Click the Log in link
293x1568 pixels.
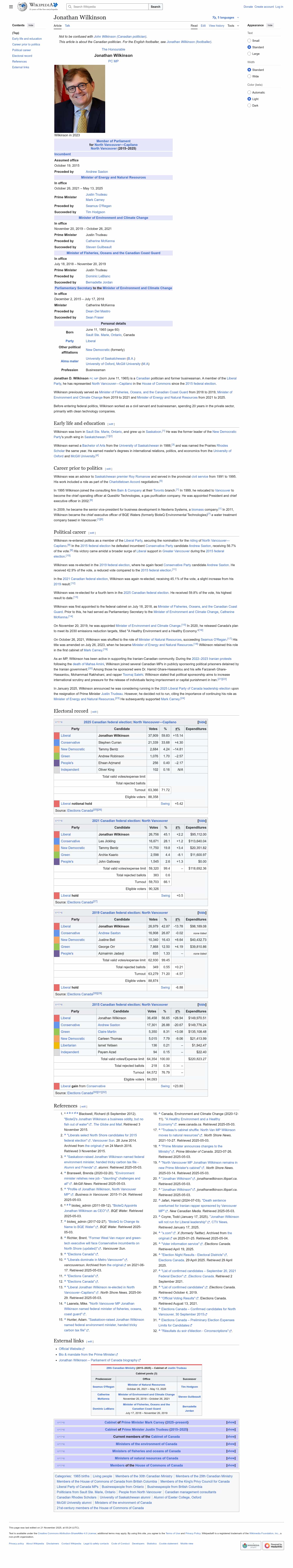tap(279, 7)
